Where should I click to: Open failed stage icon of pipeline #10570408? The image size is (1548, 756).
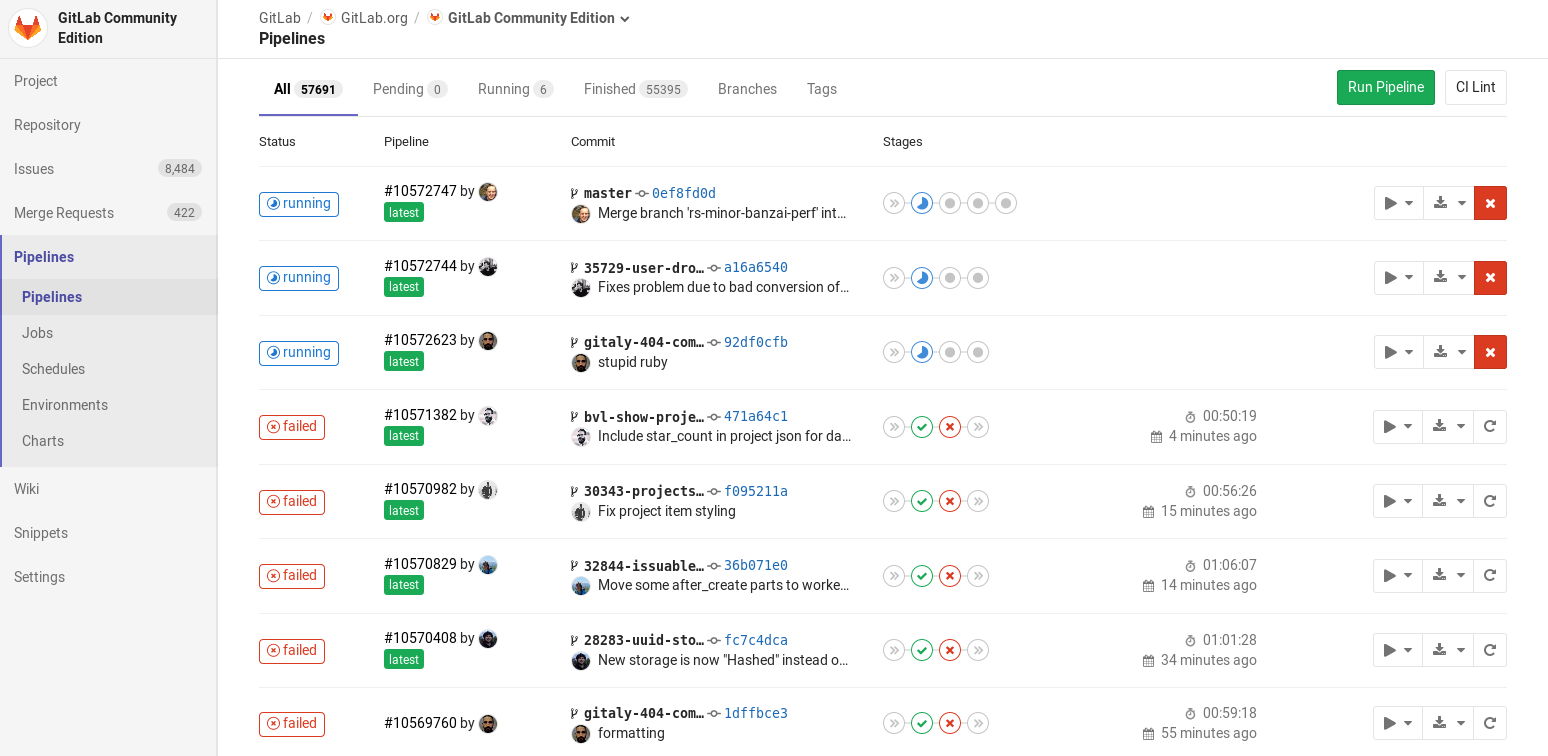[950, 650]
